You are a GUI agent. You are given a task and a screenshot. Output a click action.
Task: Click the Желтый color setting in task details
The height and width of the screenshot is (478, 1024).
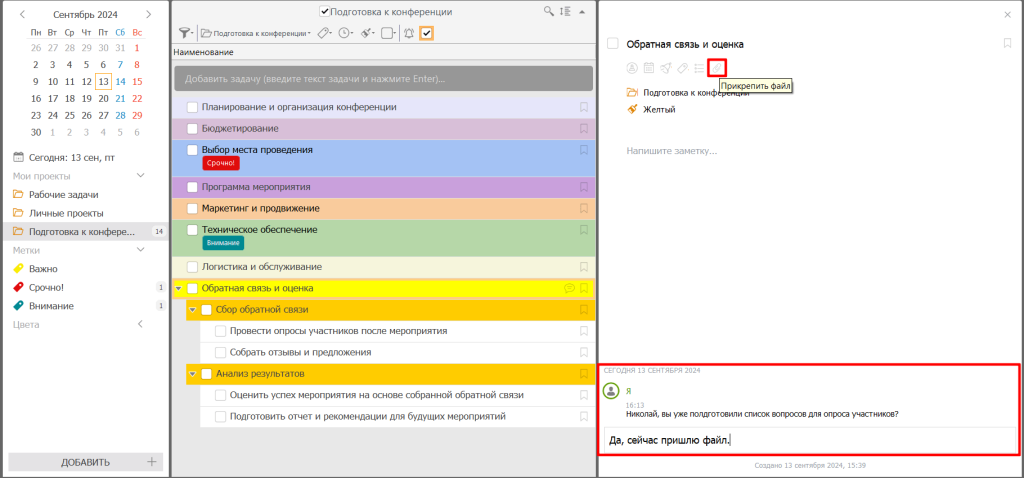click(x=659, y=109)
